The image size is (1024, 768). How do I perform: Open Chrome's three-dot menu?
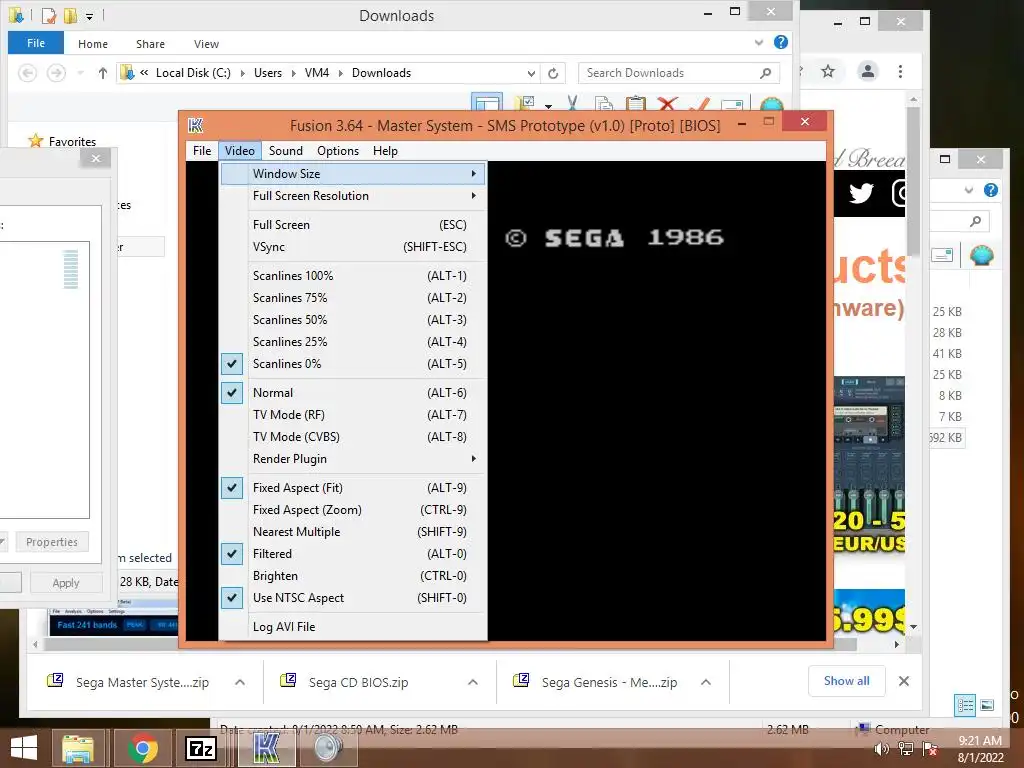point(901,71)
